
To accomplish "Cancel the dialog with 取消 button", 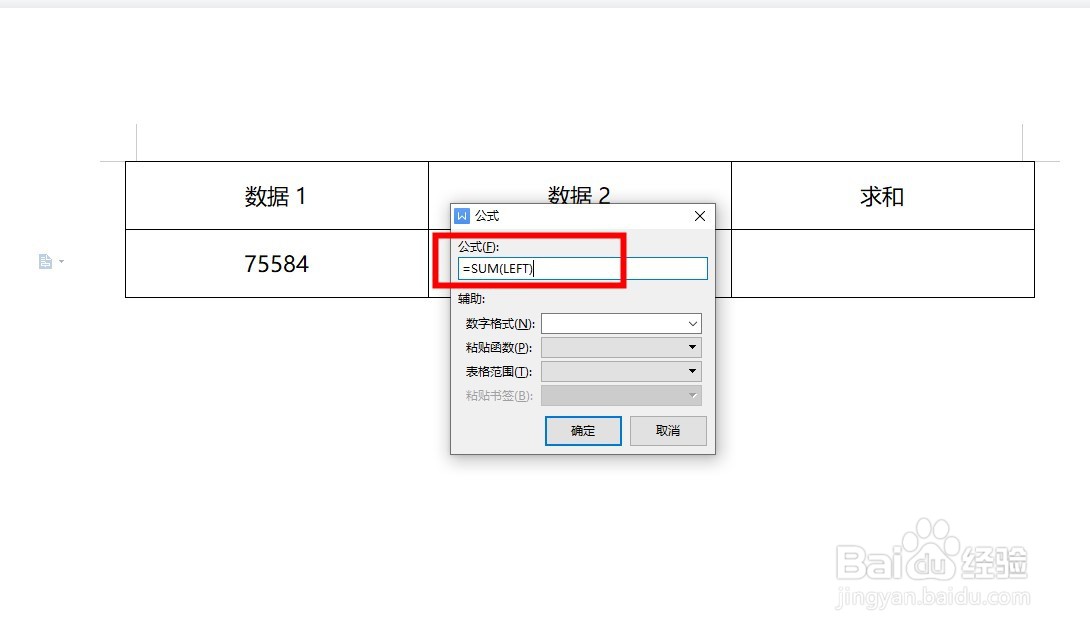I will pyautogui.click(x=668, y=431).
